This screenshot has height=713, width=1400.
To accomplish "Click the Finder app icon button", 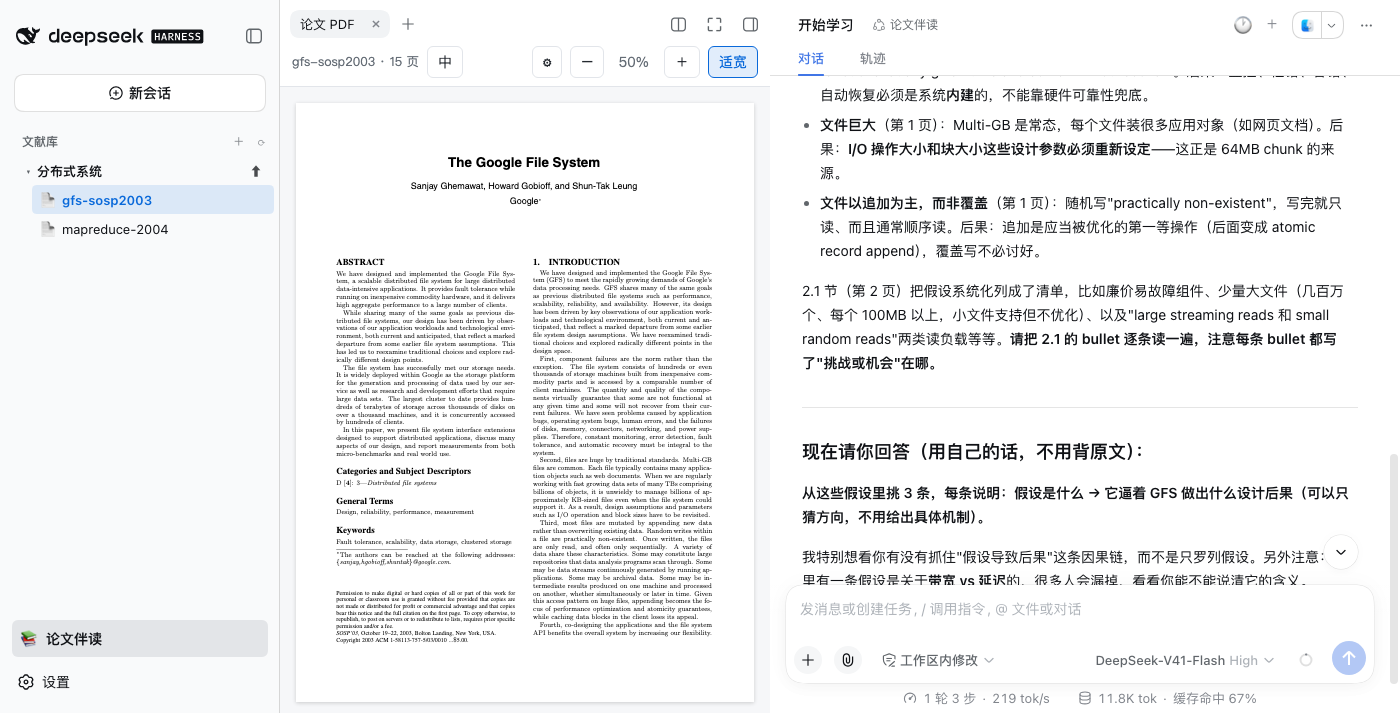I will tap(1308, 25).
